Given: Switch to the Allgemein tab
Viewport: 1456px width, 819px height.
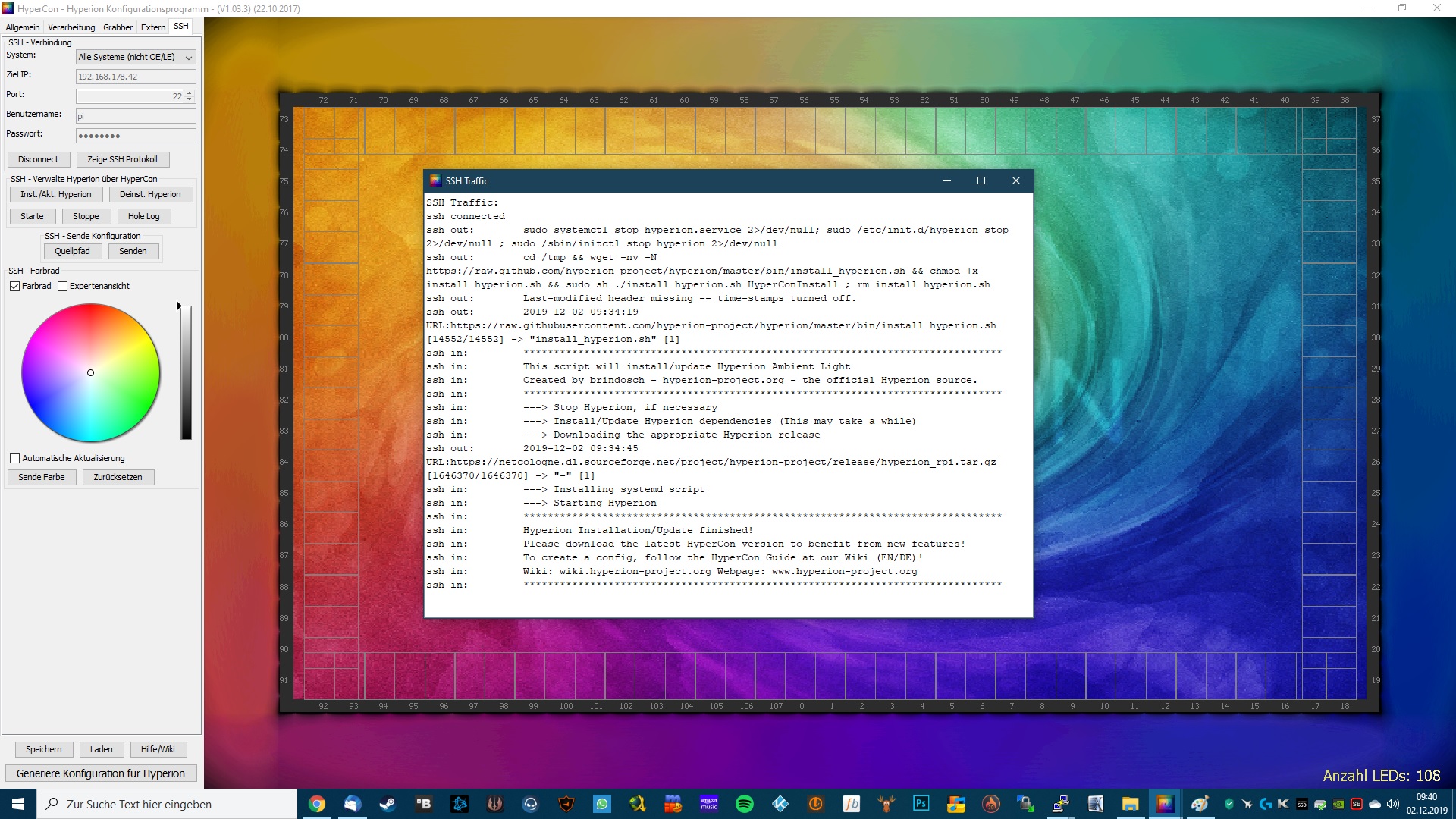Looking at the screenshot, I should (x=23, y=27).
